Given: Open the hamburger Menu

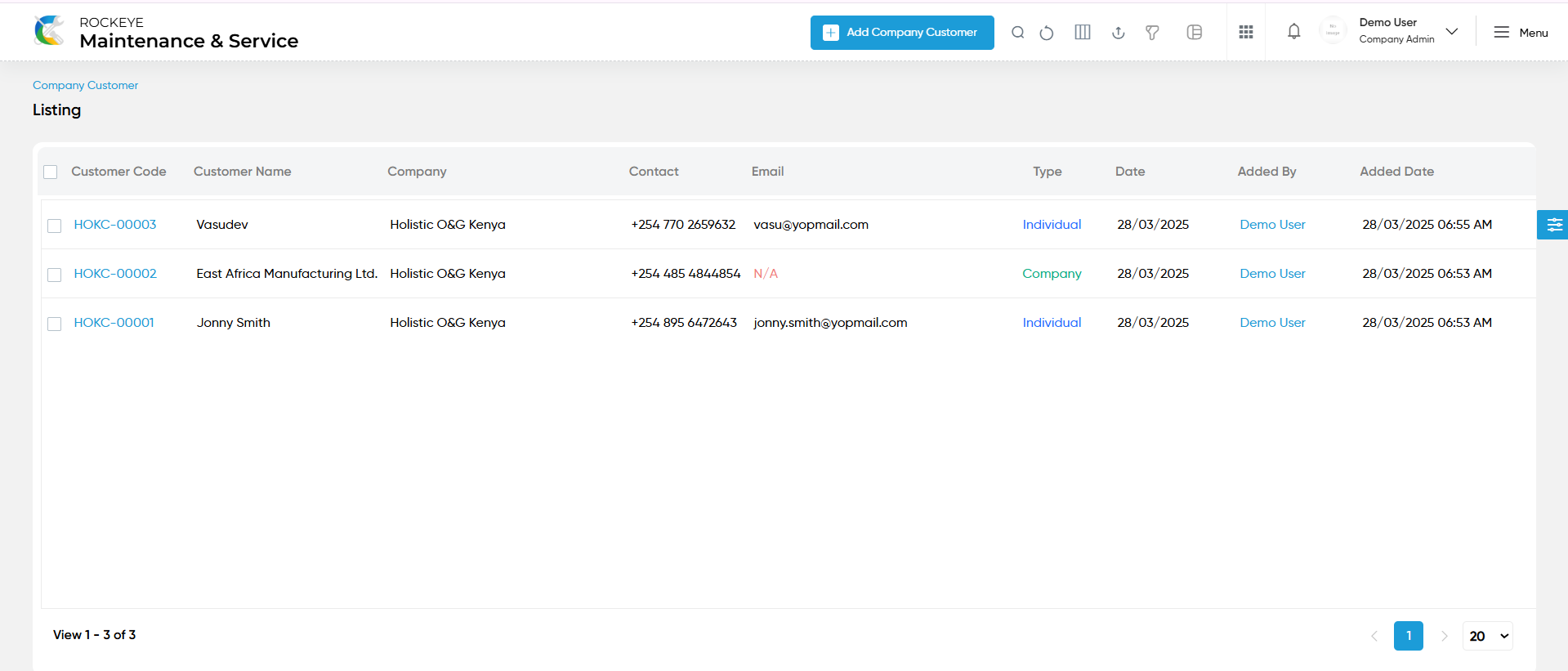Looking at the screenshot, I should tap(1521, 33).
